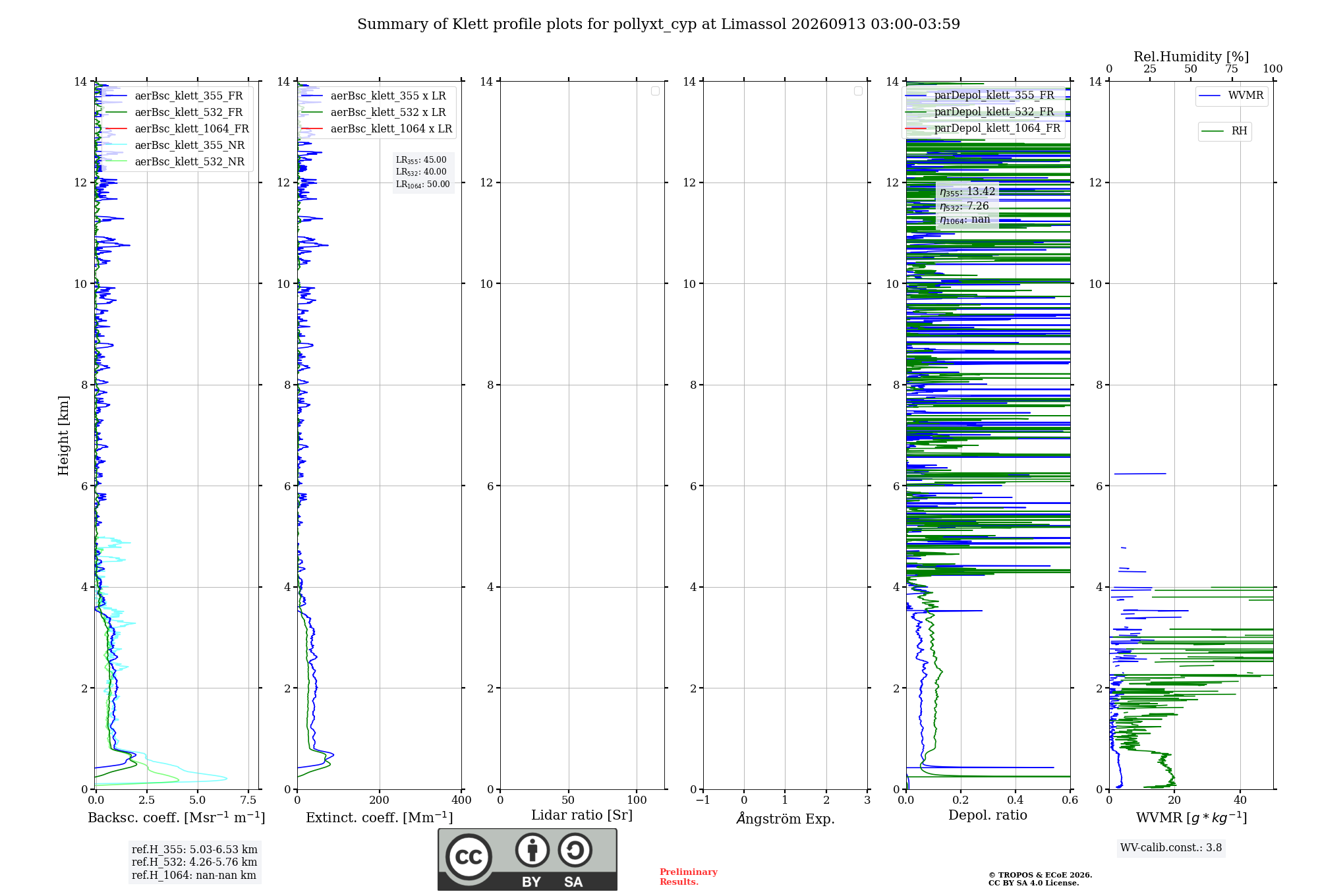The height and width of the screenshot is (896, 1318).
Task: Click the LR1064: 50.00 annotation
Action: (x=423, y=184)
